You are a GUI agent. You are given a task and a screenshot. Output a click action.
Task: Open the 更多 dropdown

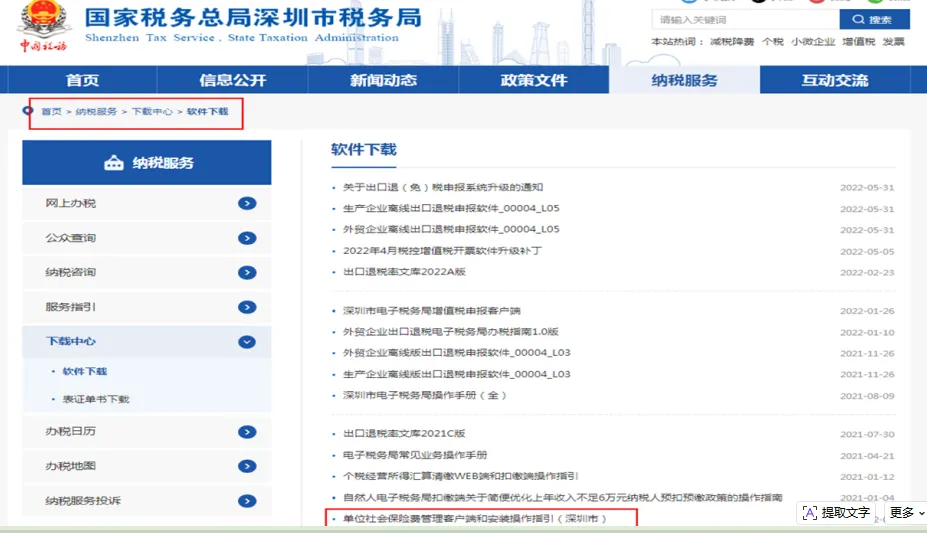click(x=906, y=512)
